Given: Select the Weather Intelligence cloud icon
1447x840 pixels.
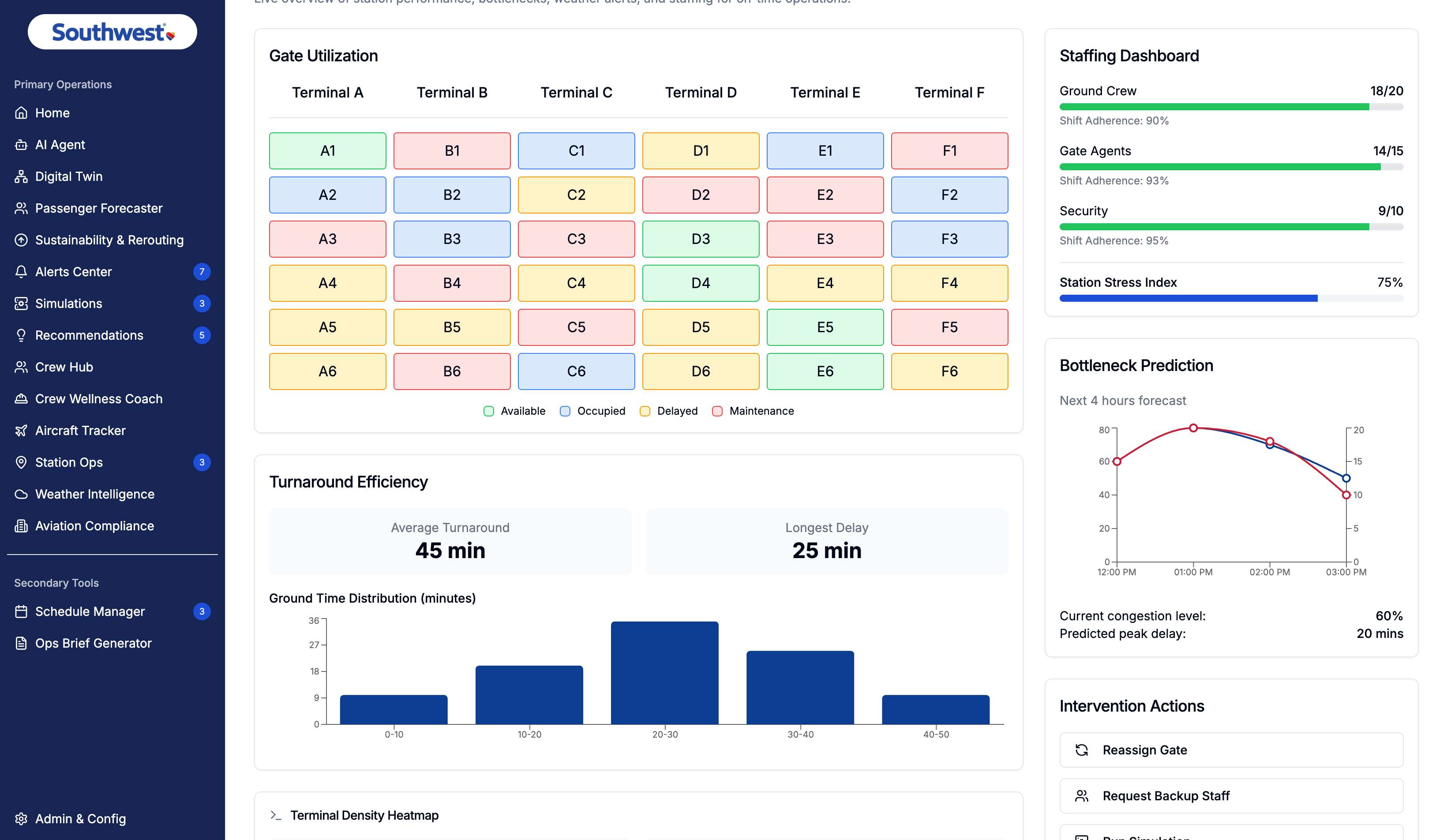Looking at the screenshot, I should (x=21, y=495).
